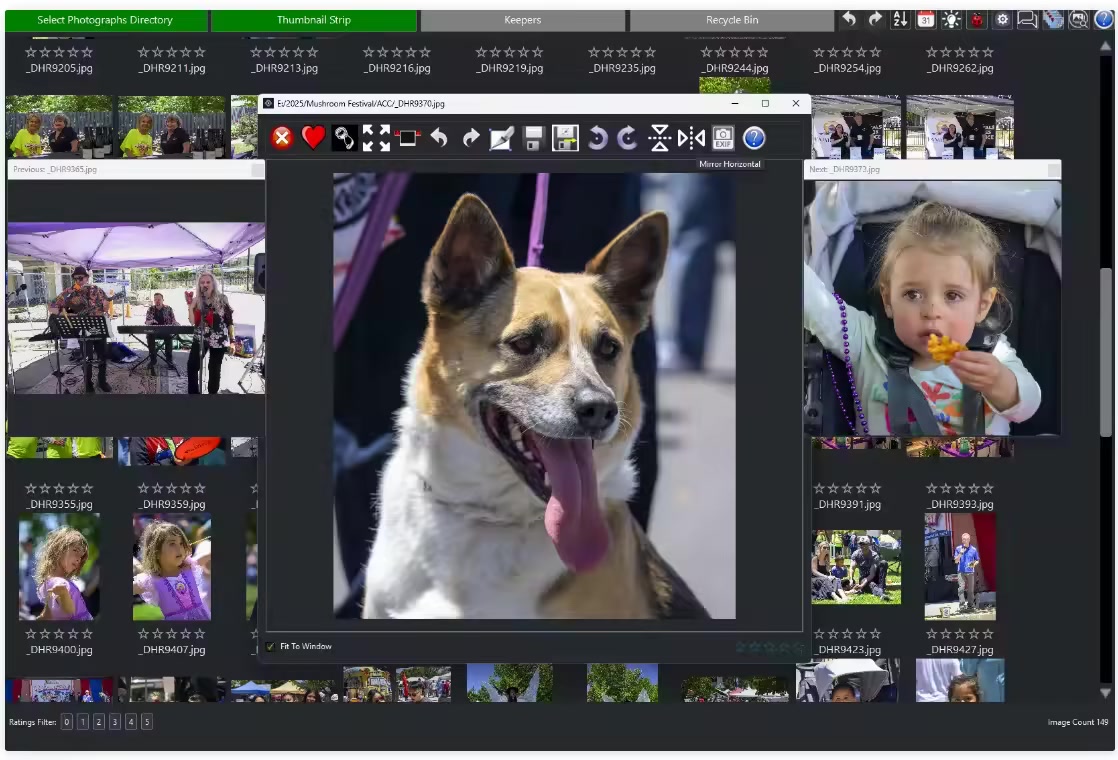Click the mirror vertical flip icon
Screen dimensions: 1118x760
pyautogui.click(x=659, y=138)
